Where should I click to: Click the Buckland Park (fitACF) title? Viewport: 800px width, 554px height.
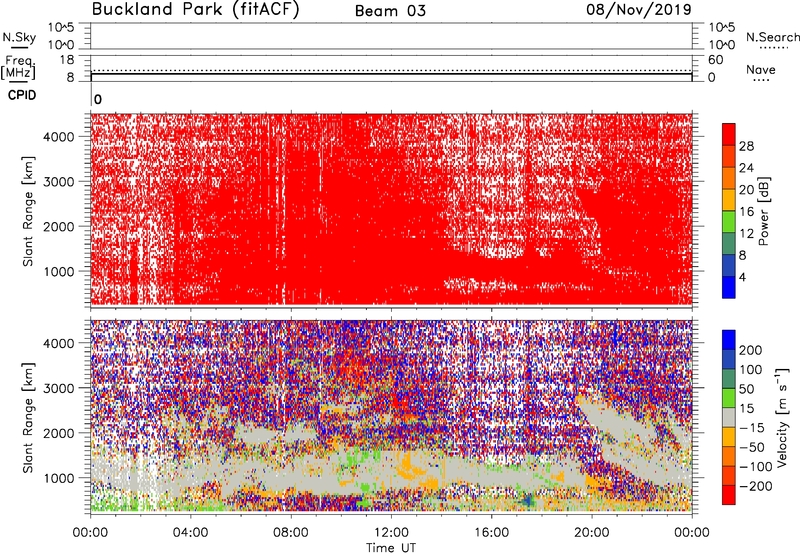click(x=195, y=10)
